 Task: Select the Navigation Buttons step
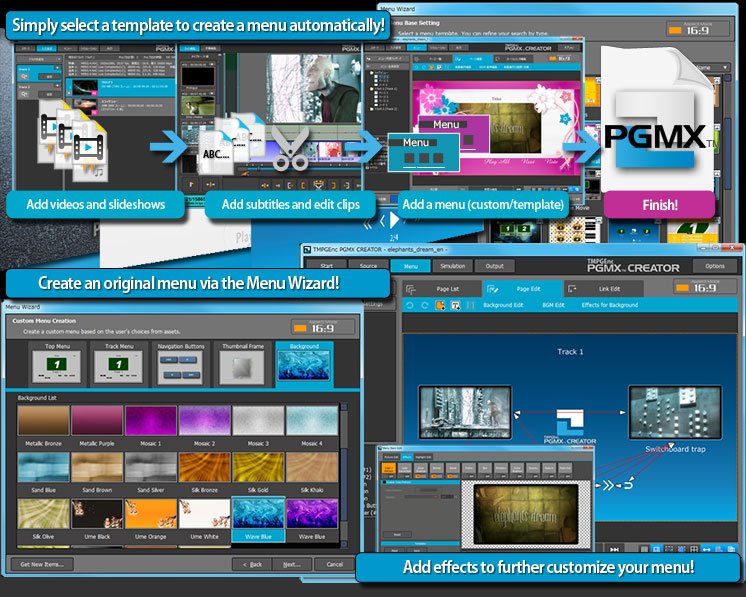point(181,364)
